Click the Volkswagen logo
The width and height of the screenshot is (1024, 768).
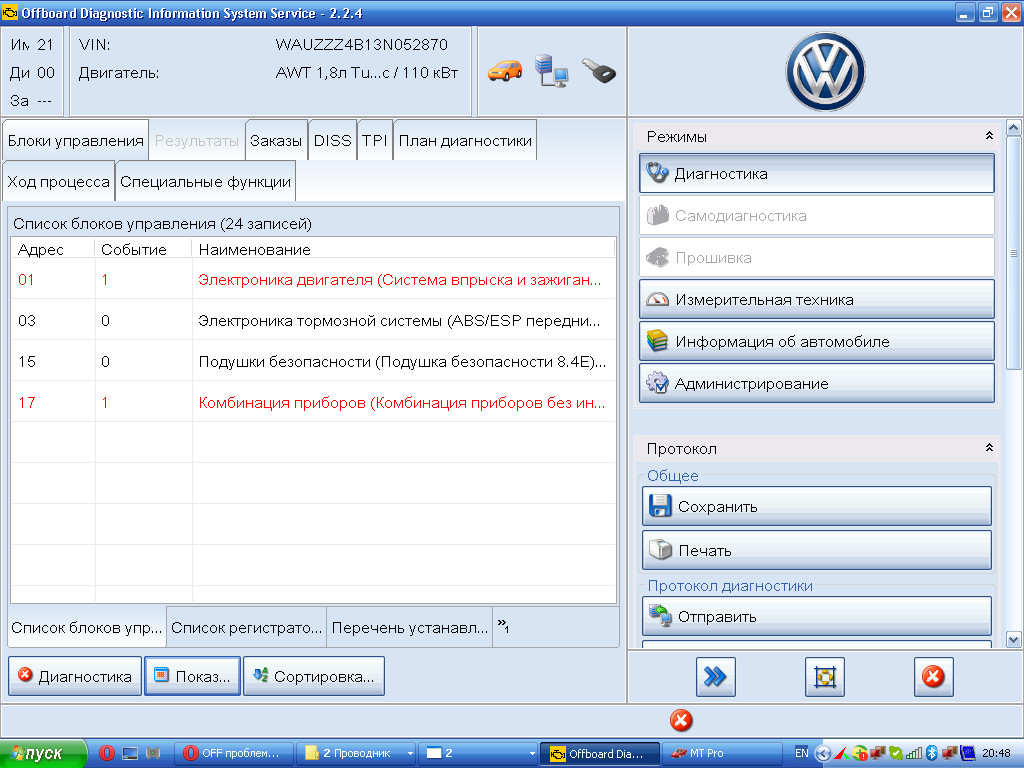[825, 72]
